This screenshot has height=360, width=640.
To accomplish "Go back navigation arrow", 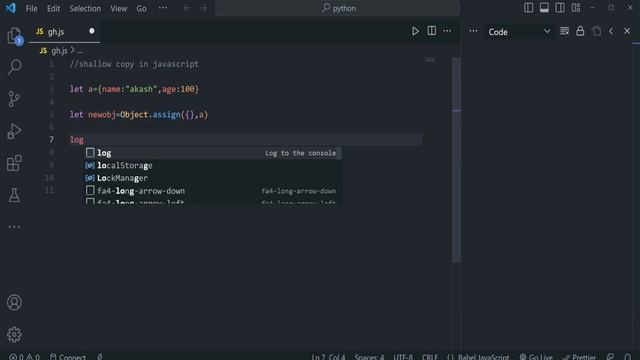I will pos(187,8).
